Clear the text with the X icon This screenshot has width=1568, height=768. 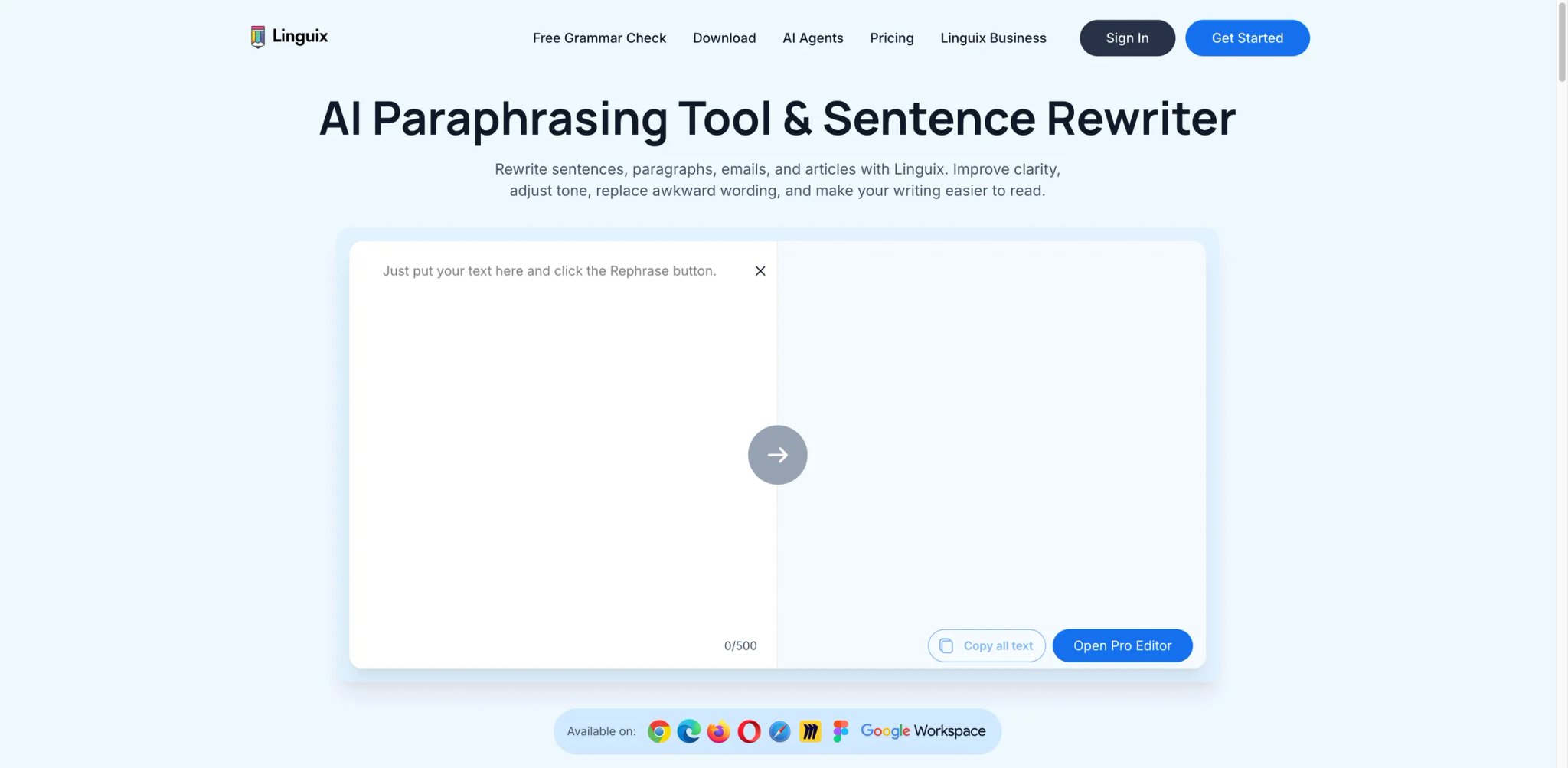(x=760, y=271)
